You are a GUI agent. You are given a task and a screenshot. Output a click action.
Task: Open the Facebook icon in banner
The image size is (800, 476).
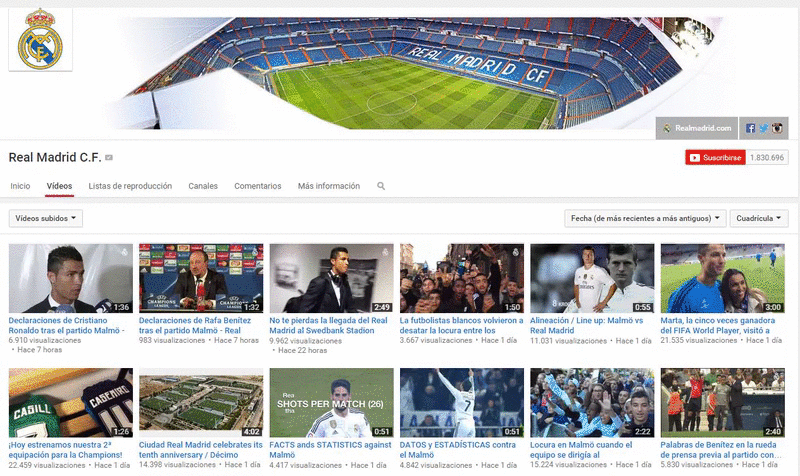[x=750, y=128]
